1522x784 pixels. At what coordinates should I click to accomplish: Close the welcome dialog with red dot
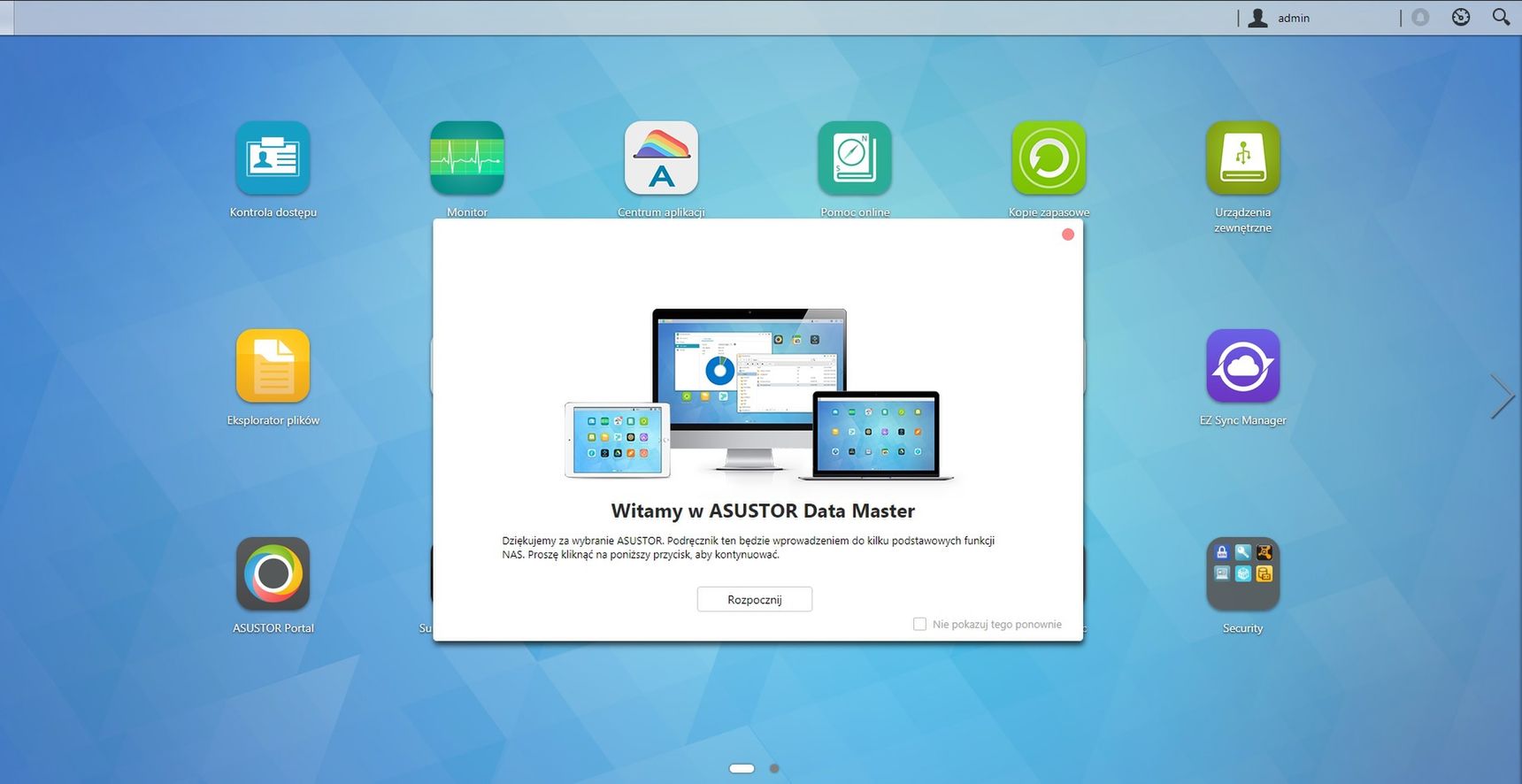click(1068, 234)
